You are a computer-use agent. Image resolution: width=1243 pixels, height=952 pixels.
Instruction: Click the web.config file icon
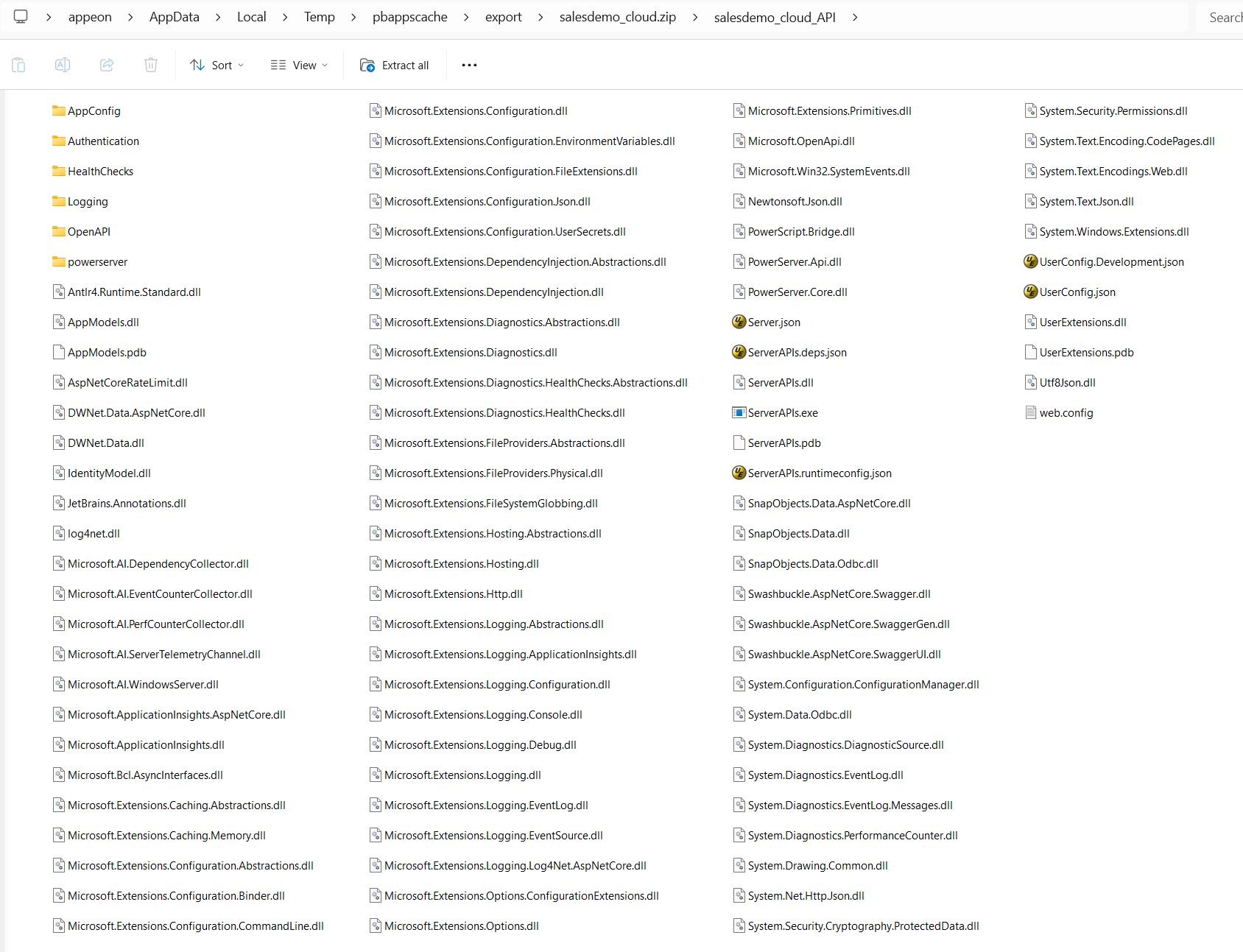click(1030, 413)
